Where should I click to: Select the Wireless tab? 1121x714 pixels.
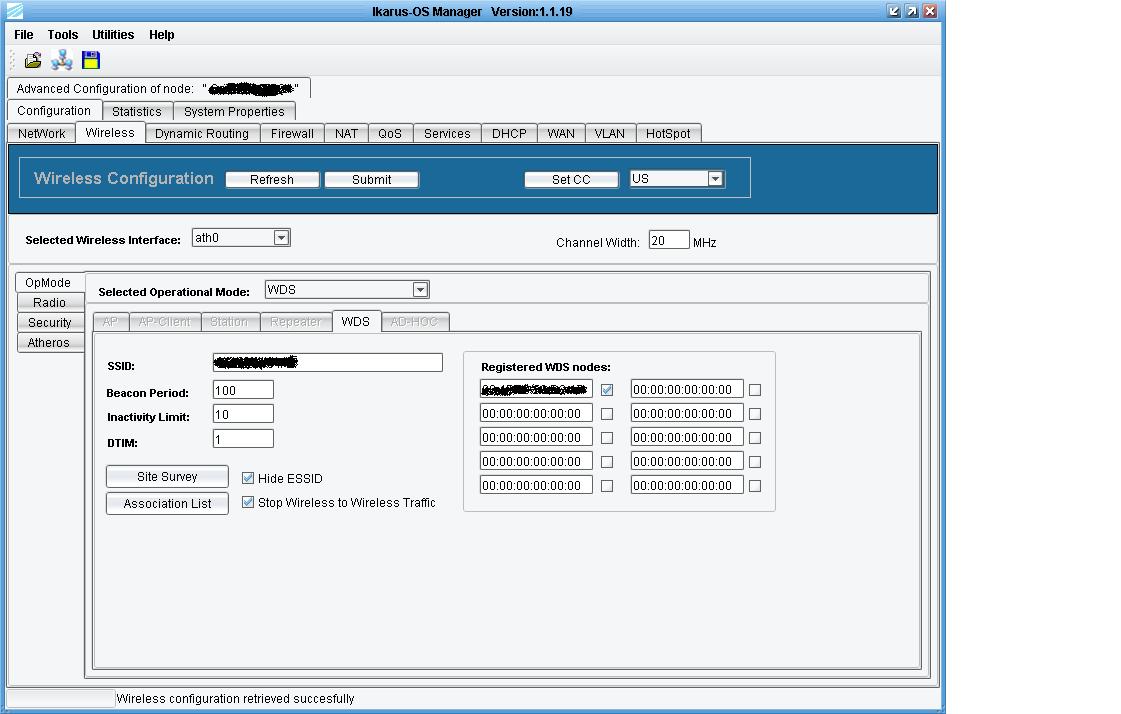(110, 133)
